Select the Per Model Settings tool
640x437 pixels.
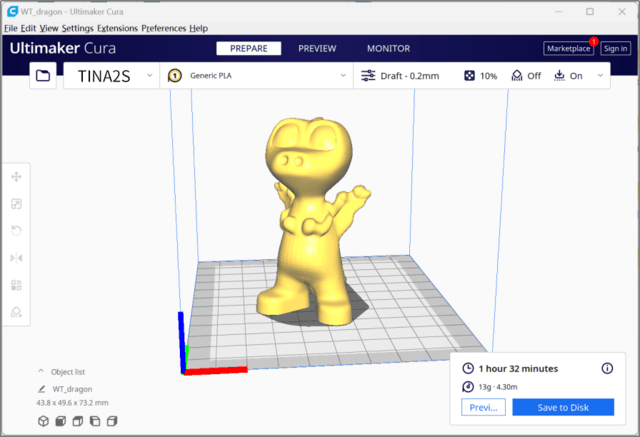pyautogui.click(x=16, y=285)
